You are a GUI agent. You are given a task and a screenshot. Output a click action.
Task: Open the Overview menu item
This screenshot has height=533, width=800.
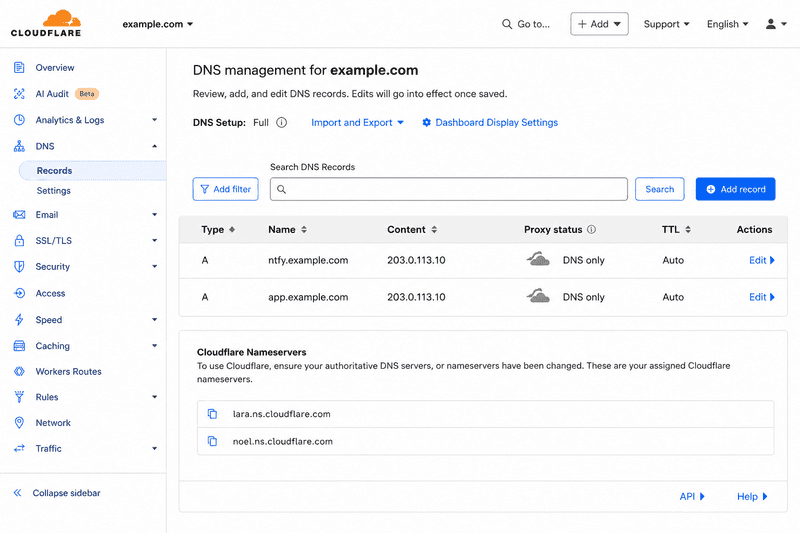(x=55, y=67)
